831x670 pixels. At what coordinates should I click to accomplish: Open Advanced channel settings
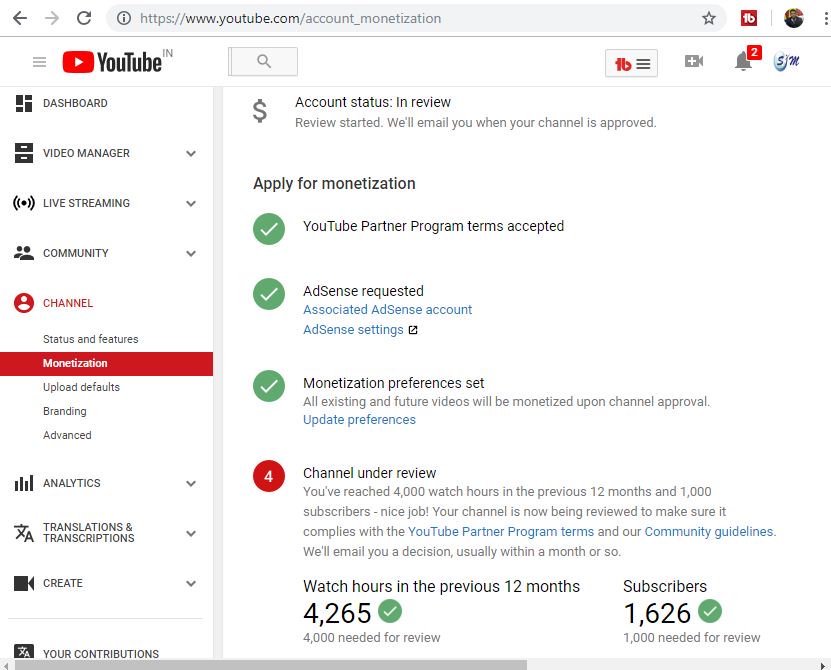(67, 435)
